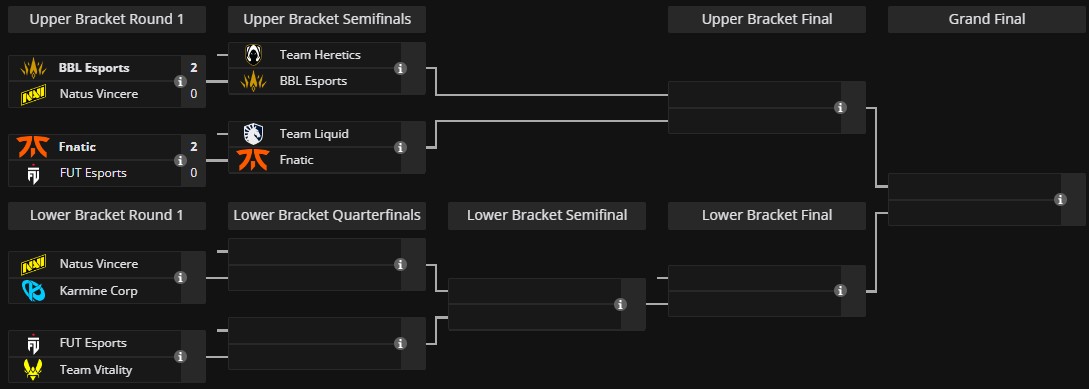Open the Team Heretics team link
This screenshot has height=389, width=1089.
click(x=320, y=54)
